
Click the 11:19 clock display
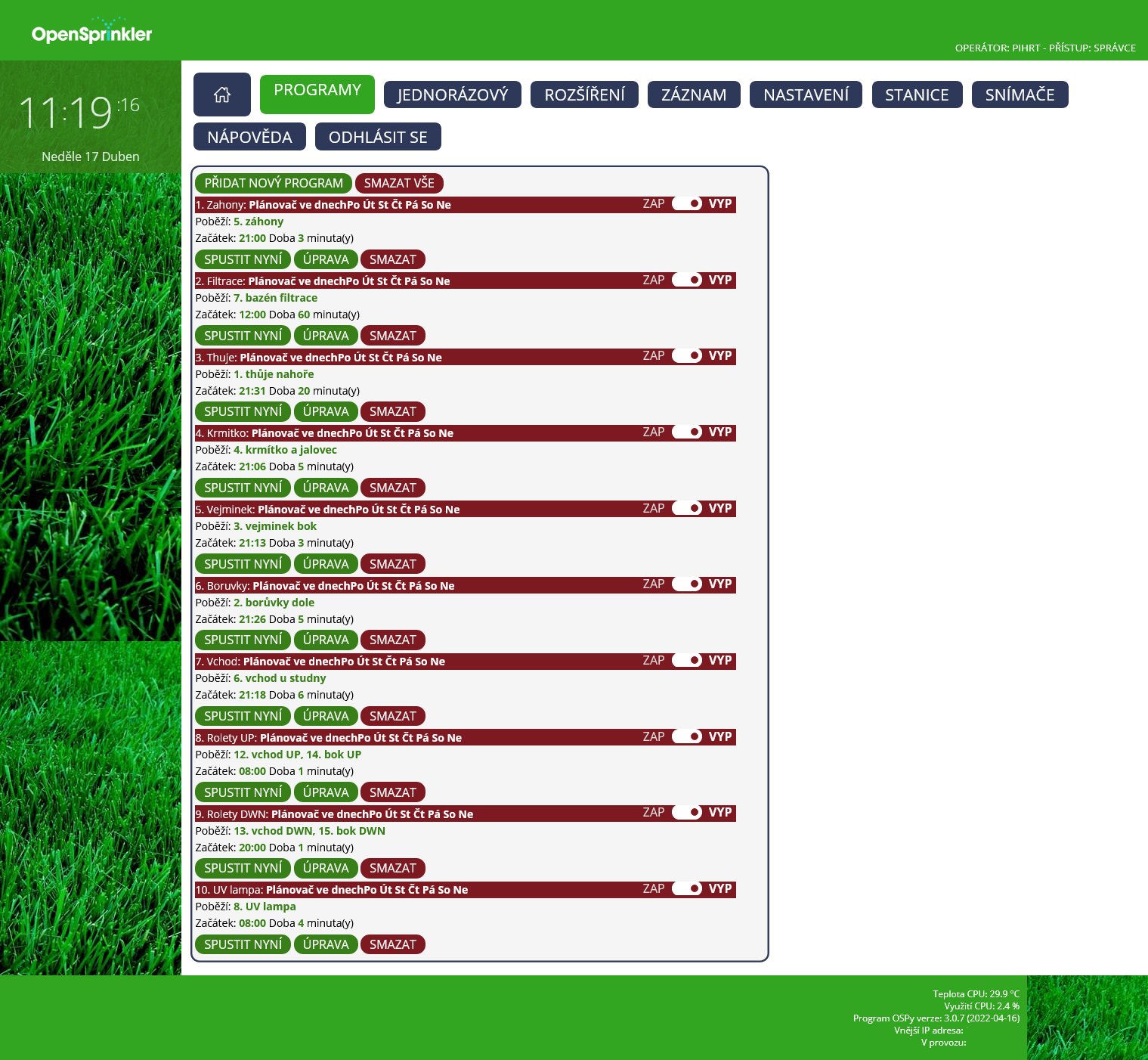pos(79,113)
